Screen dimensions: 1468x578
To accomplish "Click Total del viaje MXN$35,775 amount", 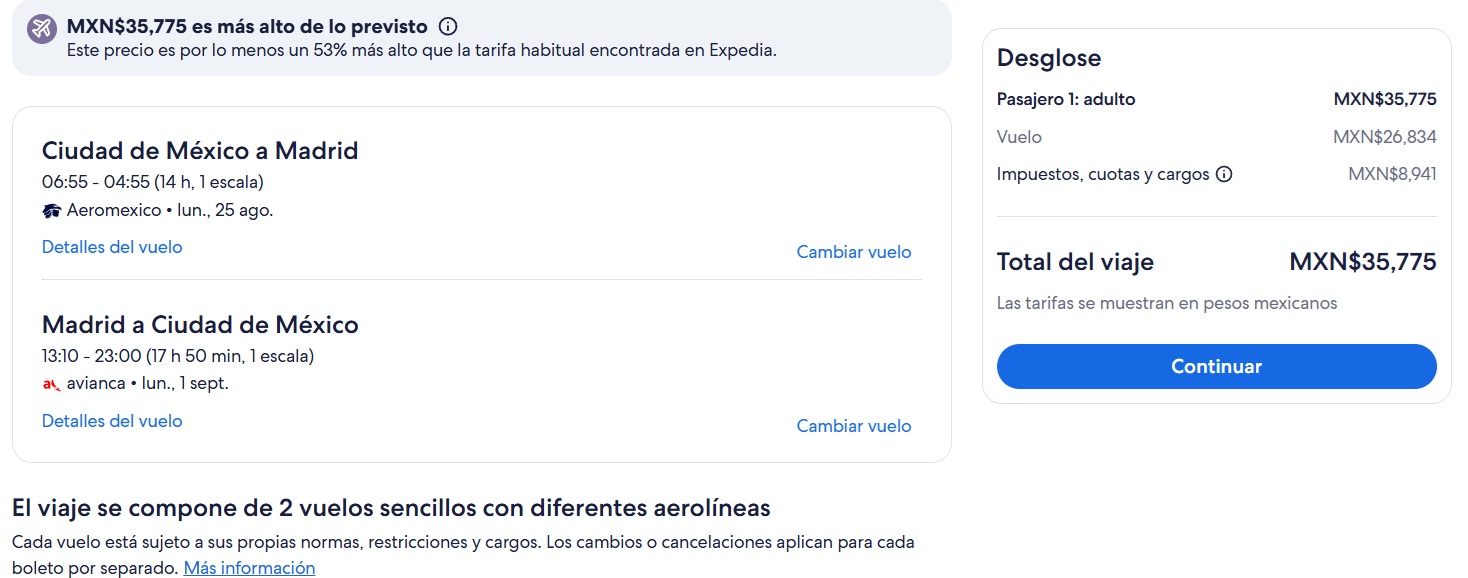I will (x=1363, y=262).
